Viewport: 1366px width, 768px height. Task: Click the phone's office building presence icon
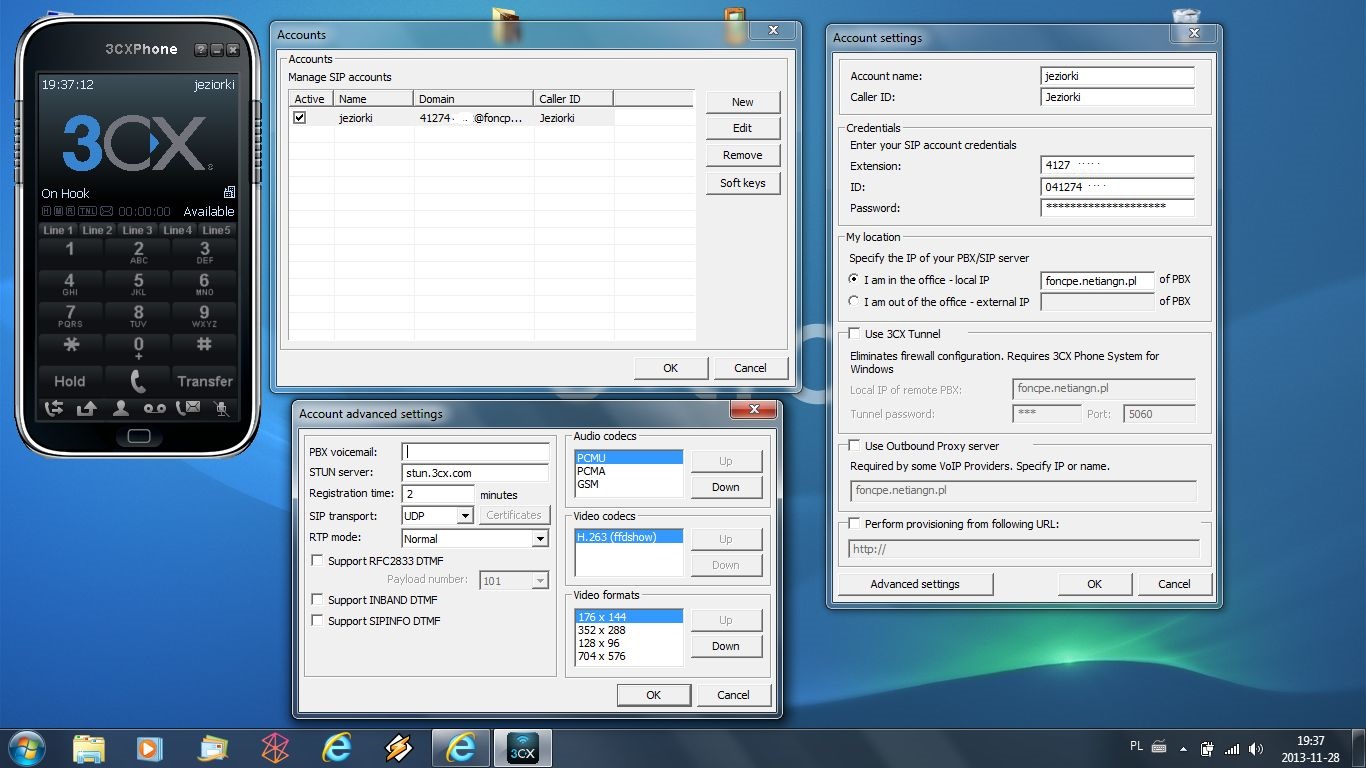click(229, 193)
